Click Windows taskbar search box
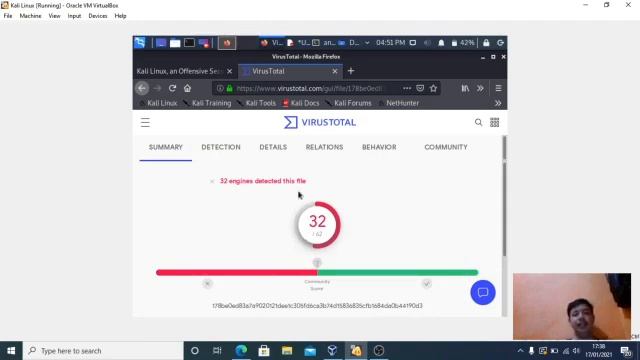 click(x=103, y=351)
